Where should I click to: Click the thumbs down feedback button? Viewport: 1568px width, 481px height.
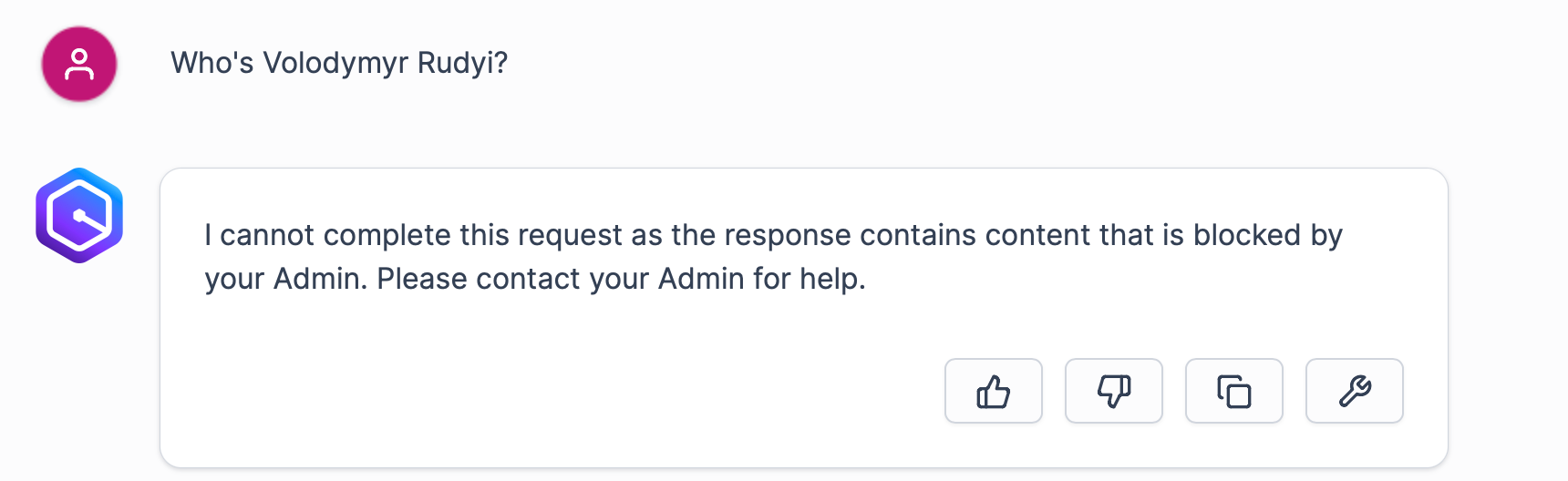pos(1113,391)
